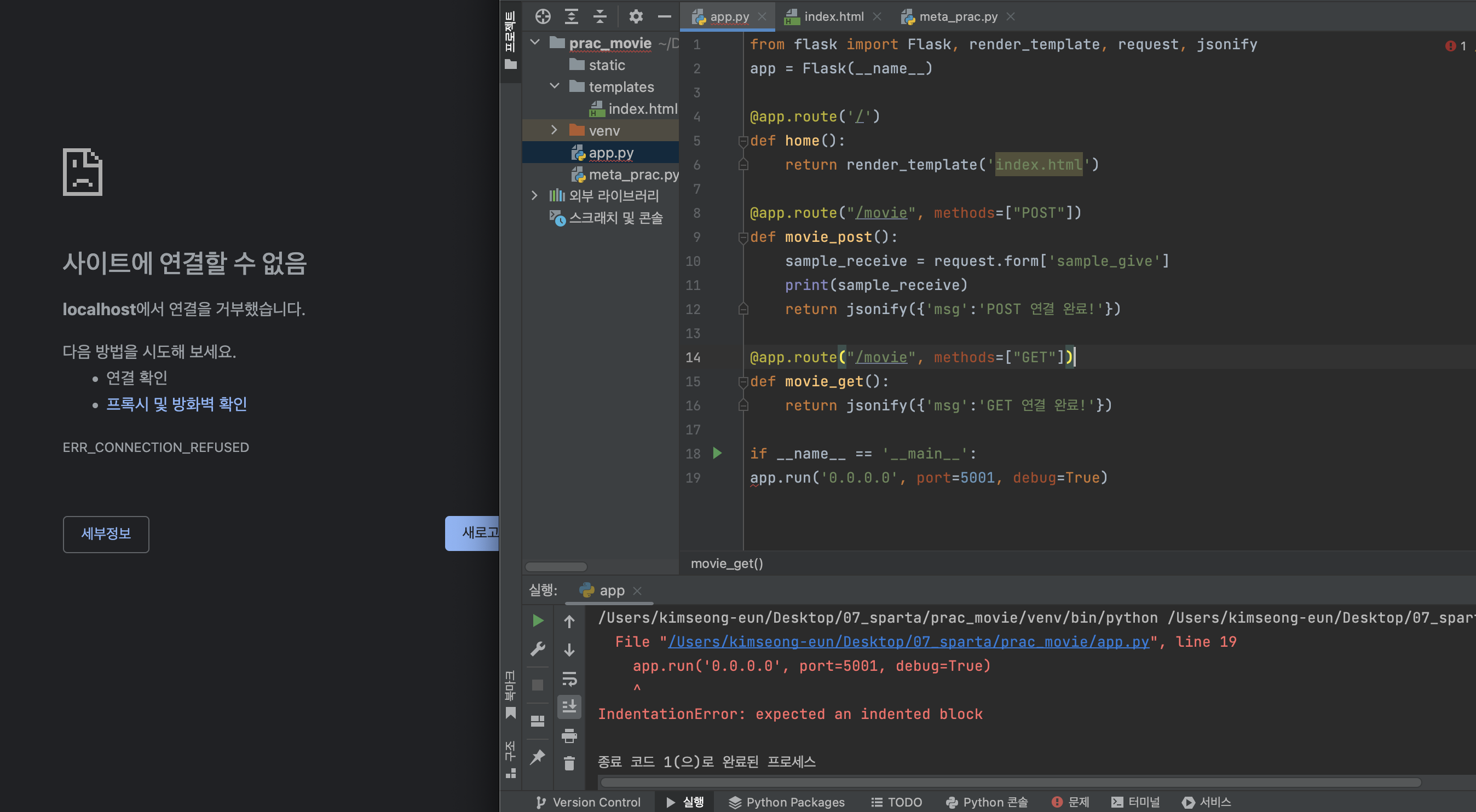Click the movie_get() breadcrumb
The height and width of the screenshot is (812, 1476).
point(727,563)
